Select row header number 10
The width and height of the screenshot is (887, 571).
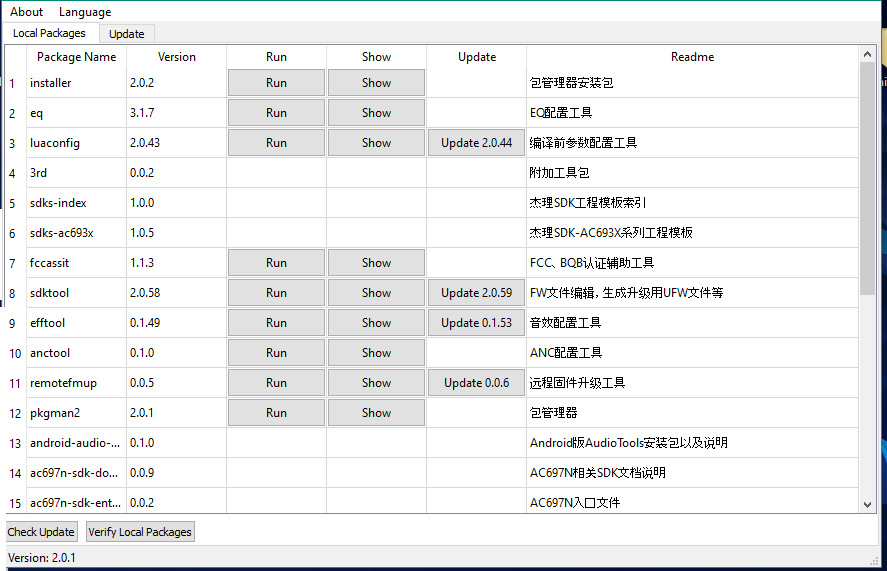tap(15, 353)
